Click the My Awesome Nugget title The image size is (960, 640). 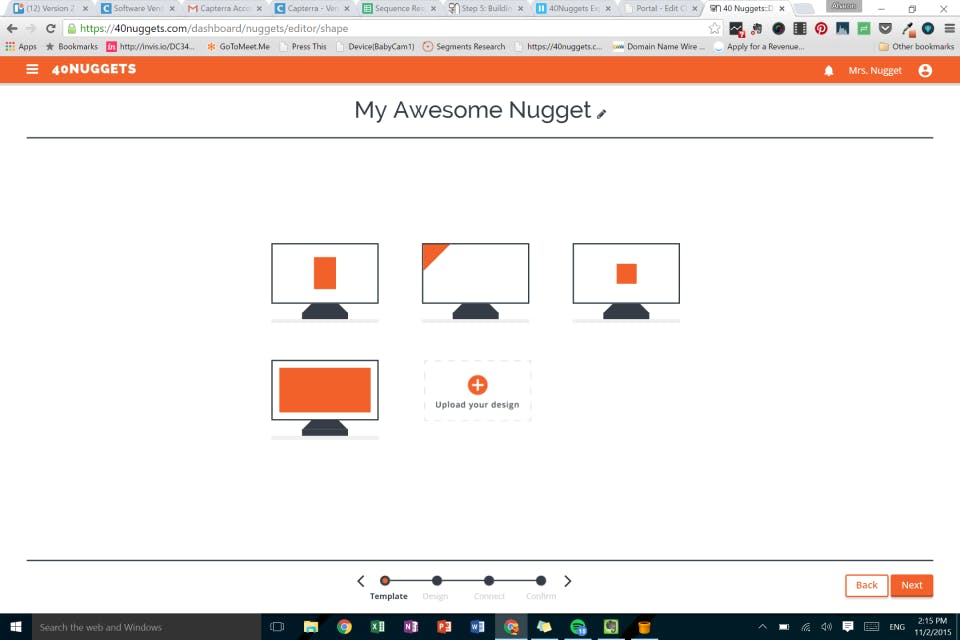click(x=473, y=110)
